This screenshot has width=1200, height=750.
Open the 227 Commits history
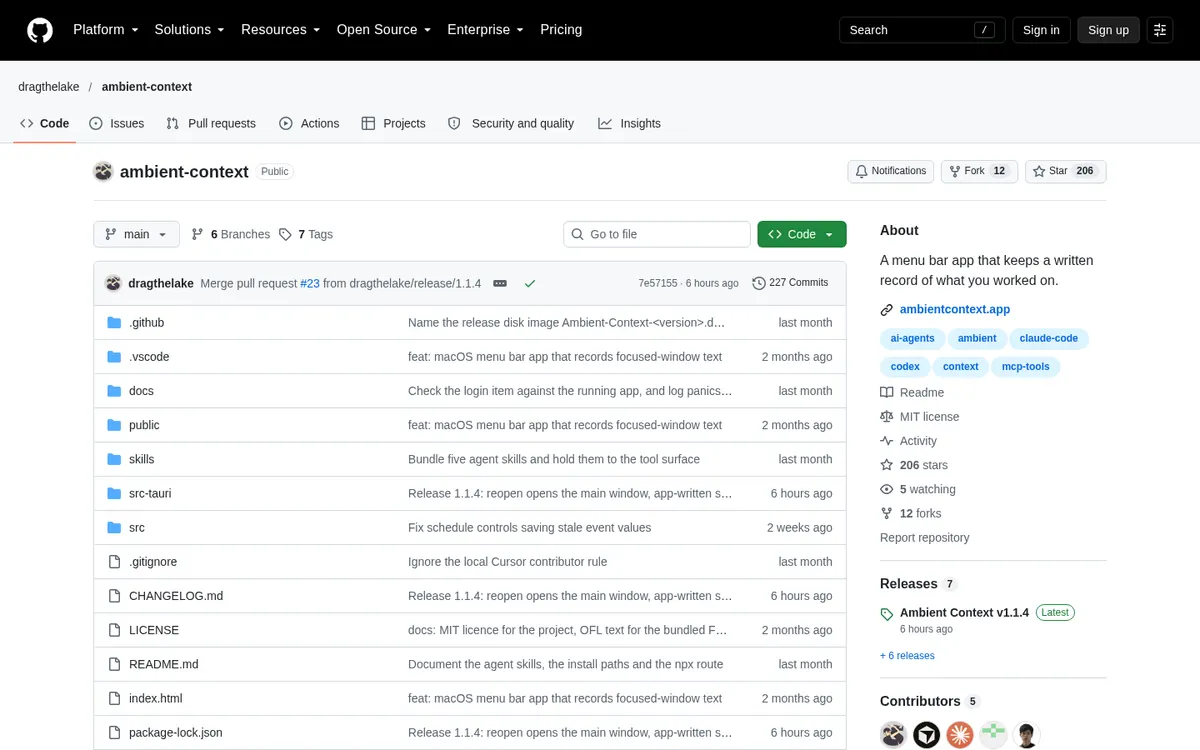(790, 283)
